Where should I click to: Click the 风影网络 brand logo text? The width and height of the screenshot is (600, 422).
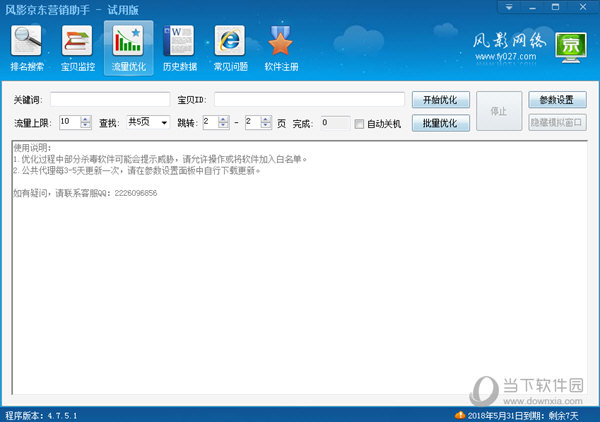(x=509, y=40)
